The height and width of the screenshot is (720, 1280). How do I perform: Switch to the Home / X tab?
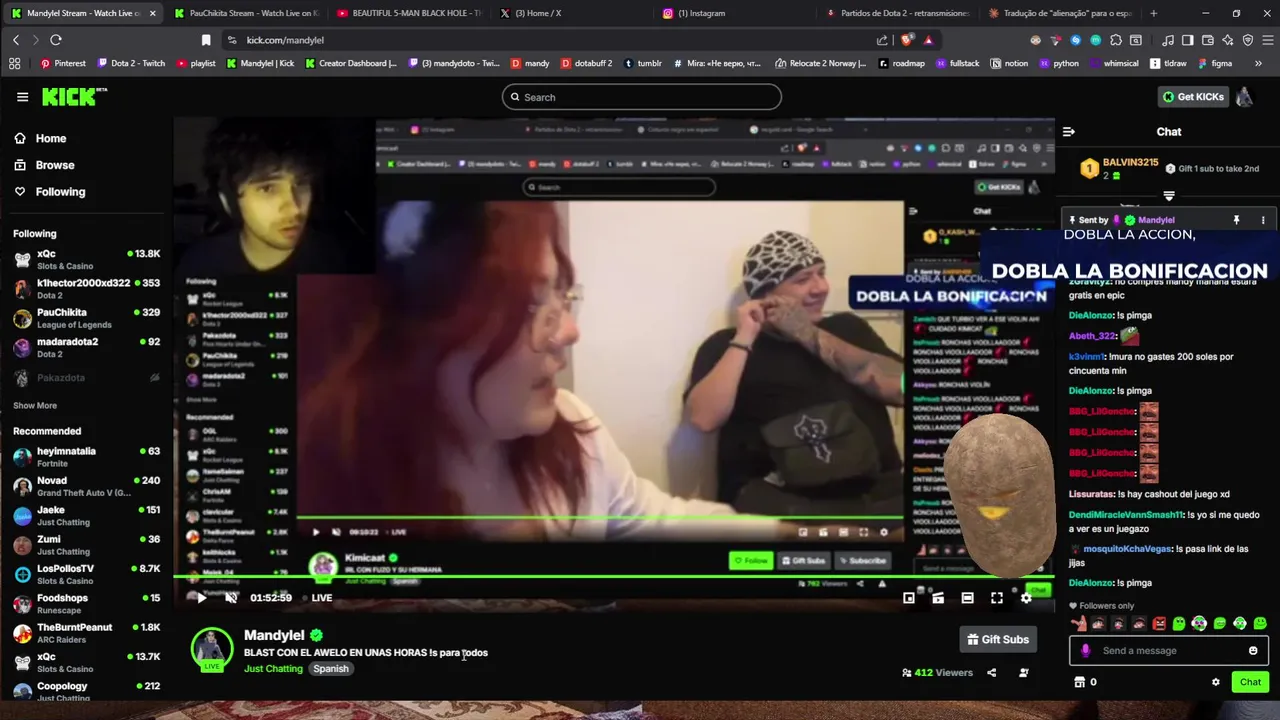tap(571, 13)
